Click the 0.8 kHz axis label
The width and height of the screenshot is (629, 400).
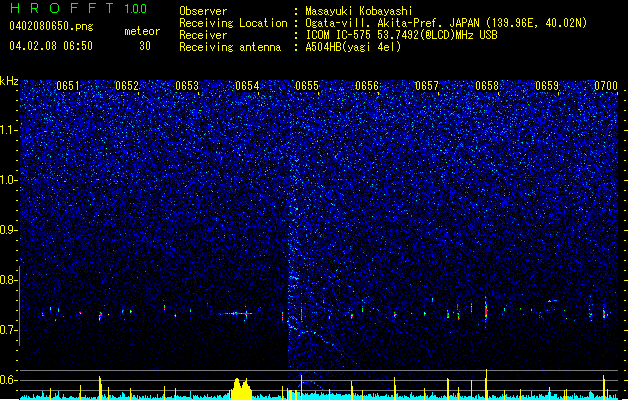[9, 280]
